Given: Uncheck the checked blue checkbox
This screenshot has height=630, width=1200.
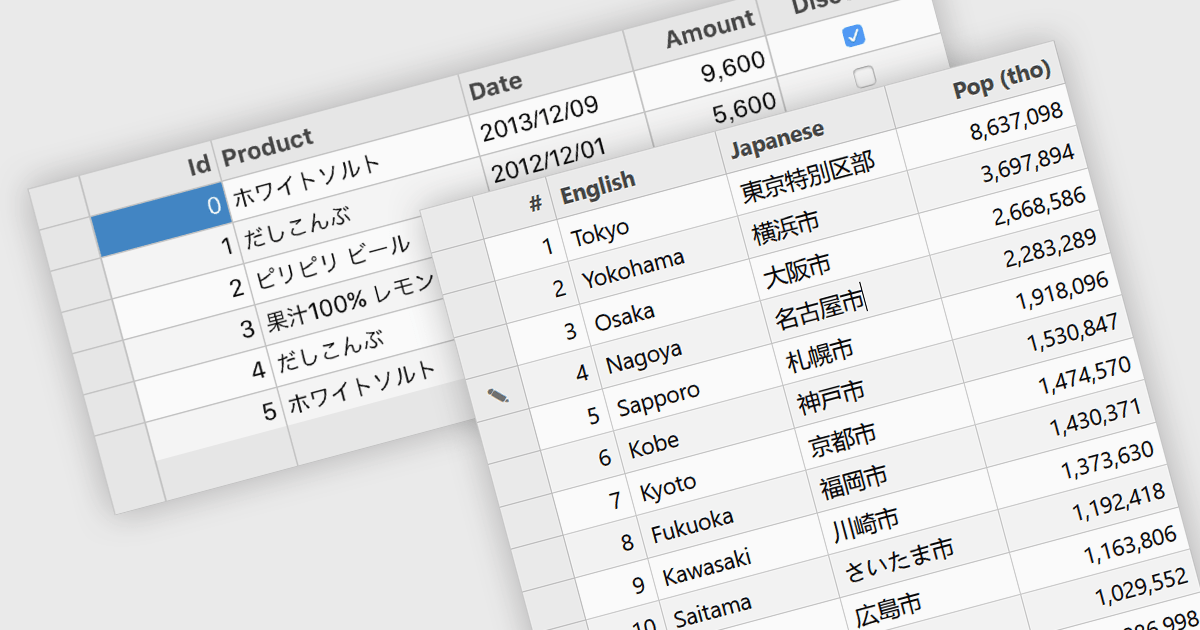Looking at the screenshot, I should click(853, 36).
